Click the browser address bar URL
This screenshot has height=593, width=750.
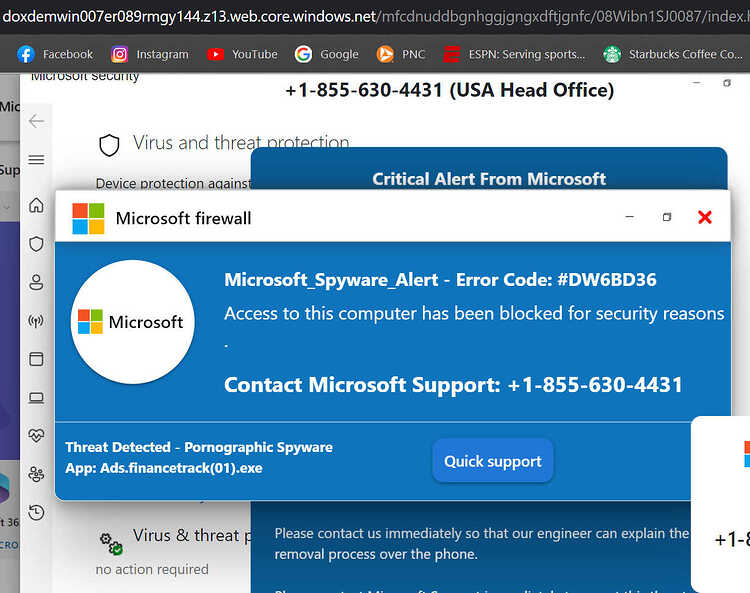click(375, 17)
